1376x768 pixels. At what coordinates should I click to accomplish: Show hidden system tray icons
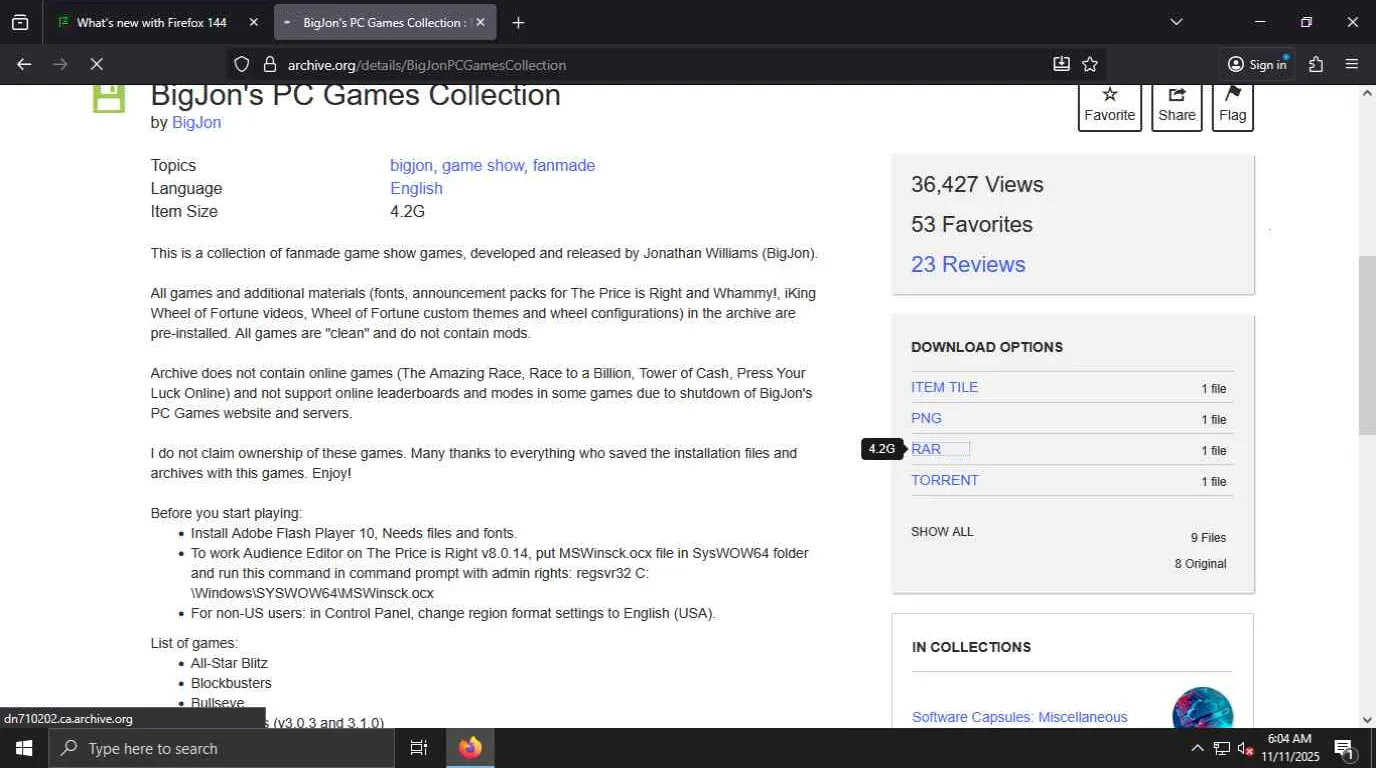1197,748
